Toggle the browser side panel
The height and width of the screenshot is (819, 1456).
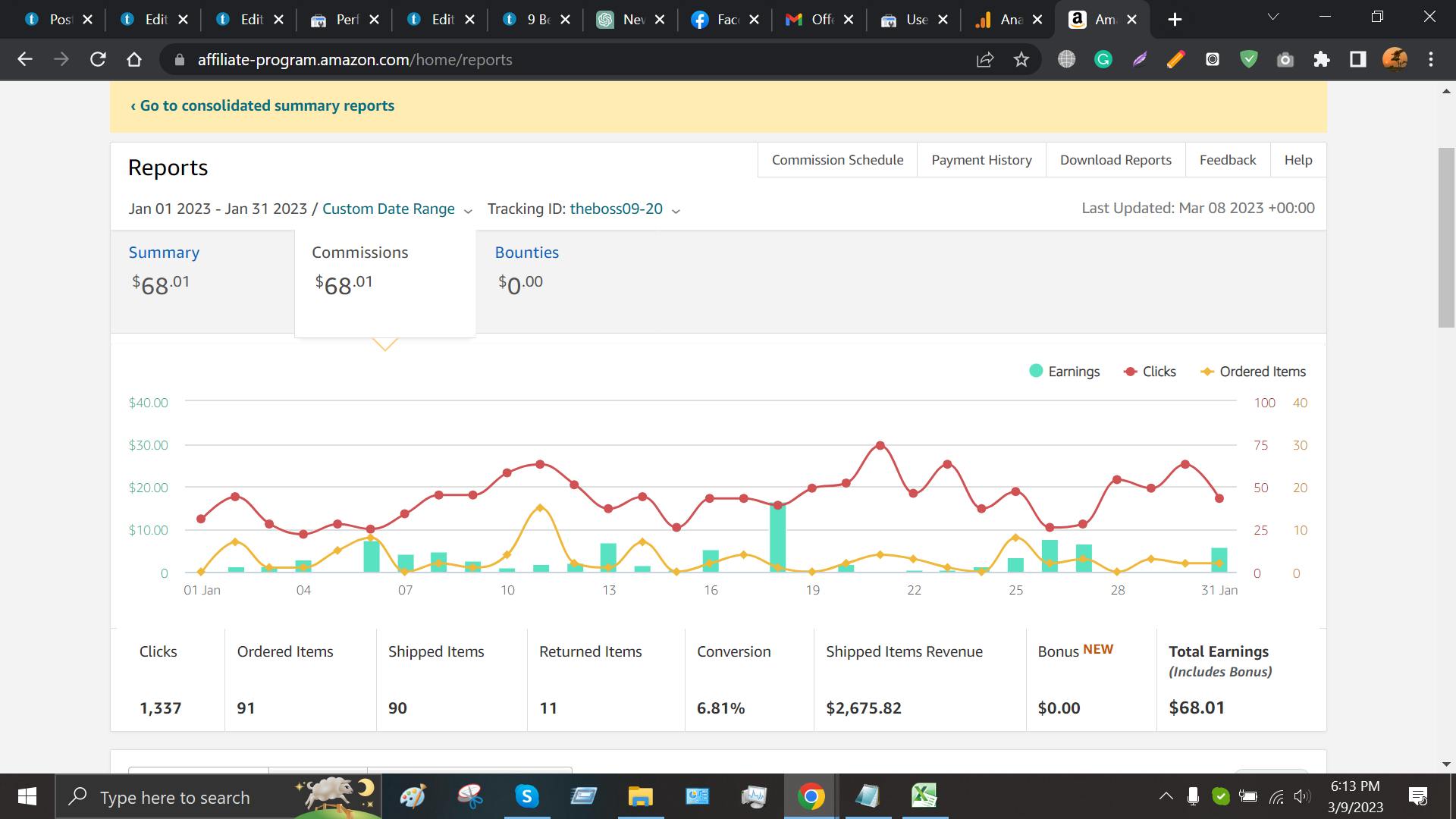(x=1358, y=59)
